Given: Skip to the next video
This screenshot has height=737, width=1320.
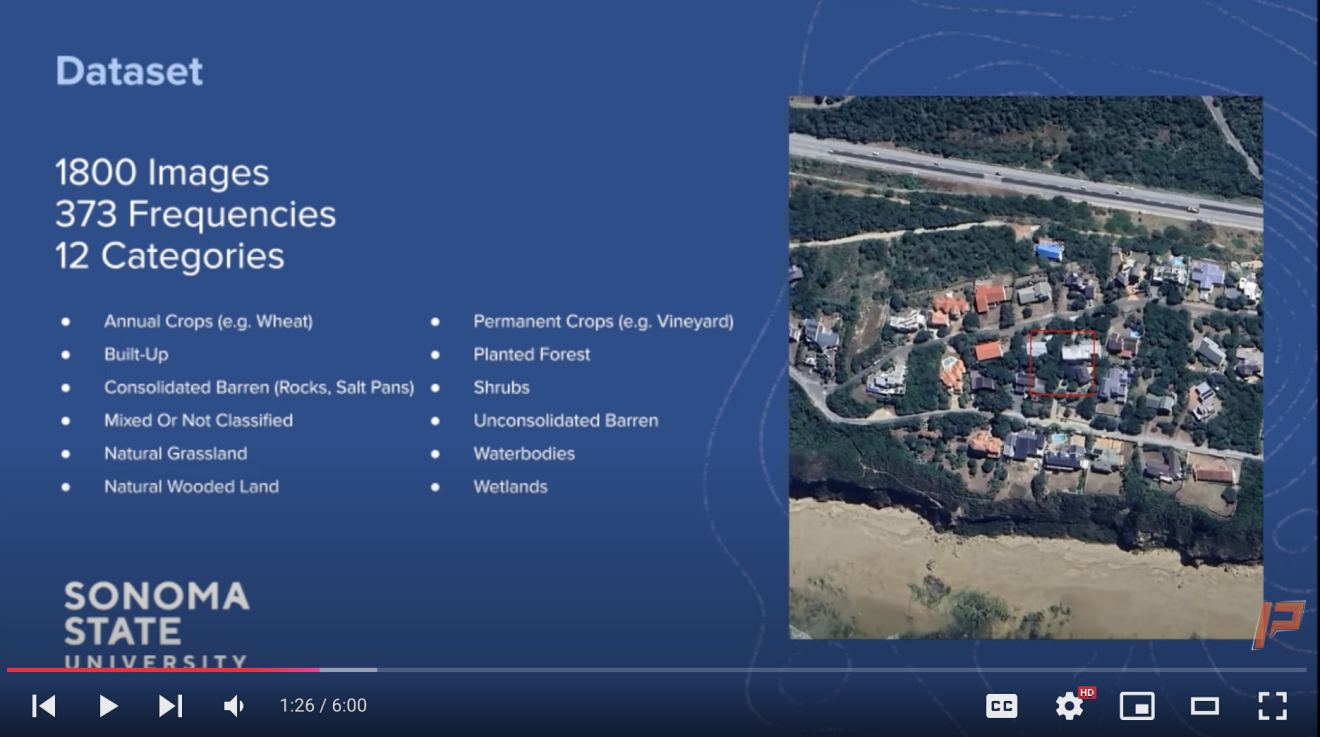Looking at the screenshot, I should [x=170, y=706].
